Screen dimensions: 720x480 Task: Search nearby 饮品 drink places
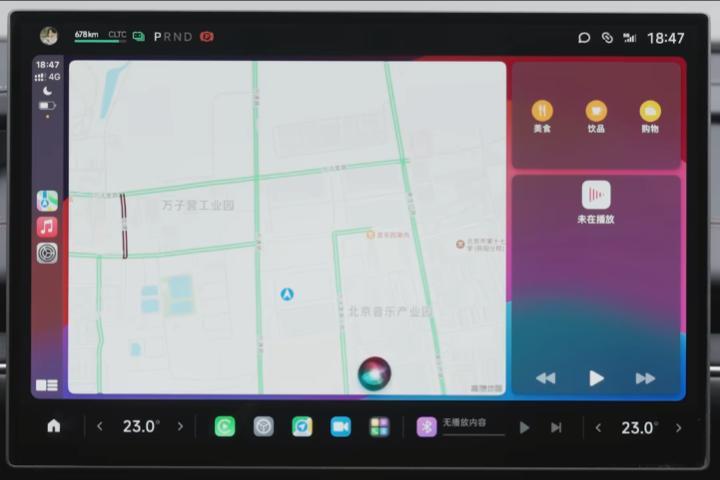[x=596, y=117]
